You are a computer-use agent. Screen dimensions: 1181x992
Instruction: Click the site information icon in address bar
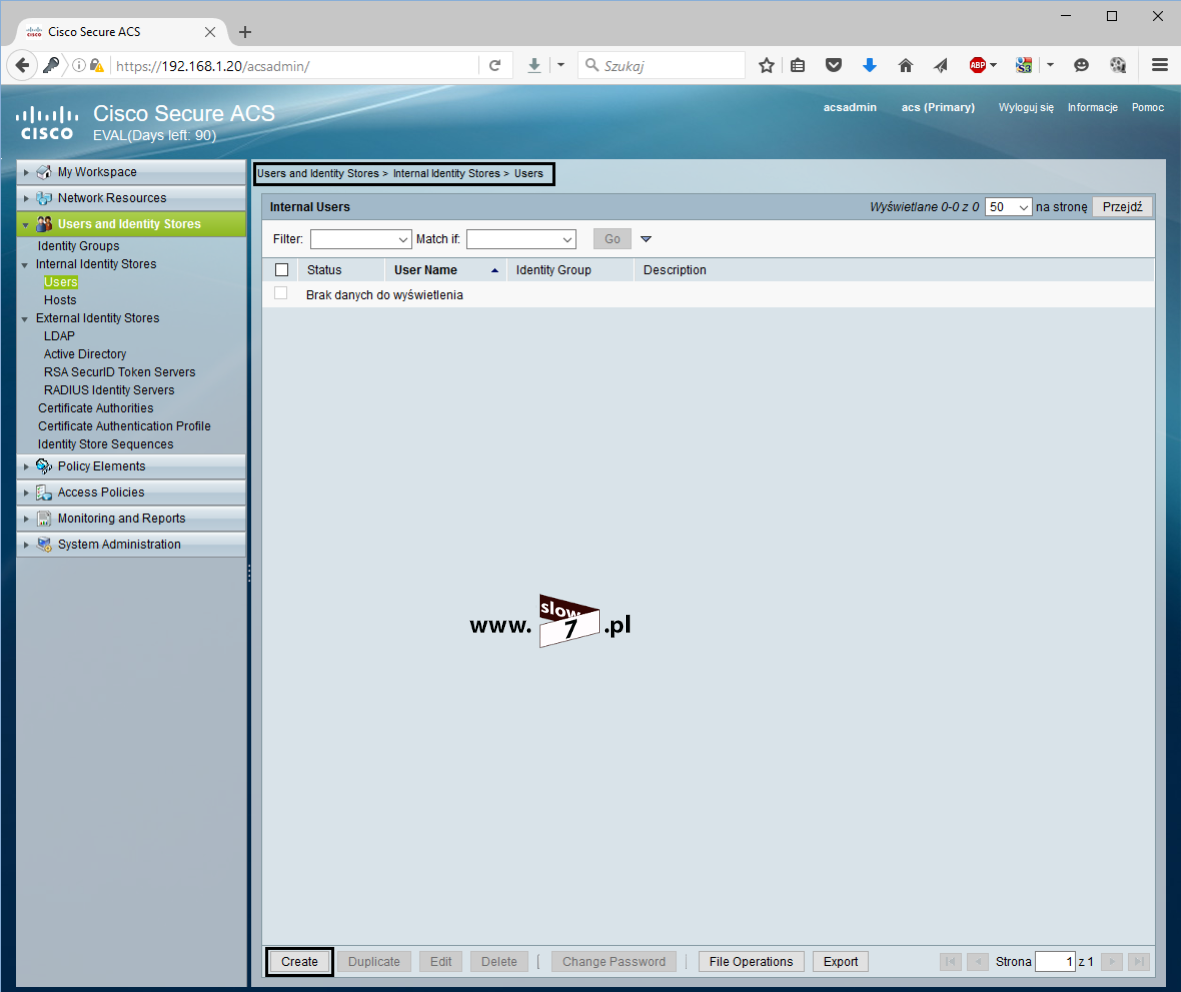pos(78,66)
